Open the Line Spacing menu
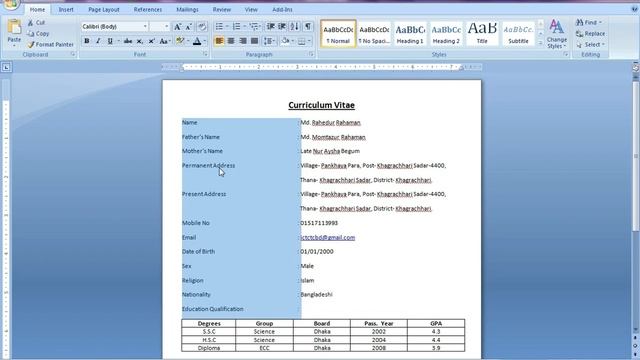Viewport: 640px width, 360px height. tap(269, 41)
